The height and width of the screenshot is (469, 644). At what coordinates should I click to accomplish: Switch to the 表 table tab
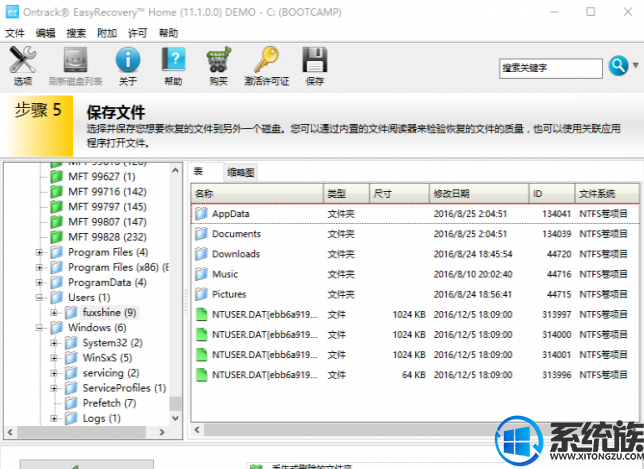pos(198,171)
